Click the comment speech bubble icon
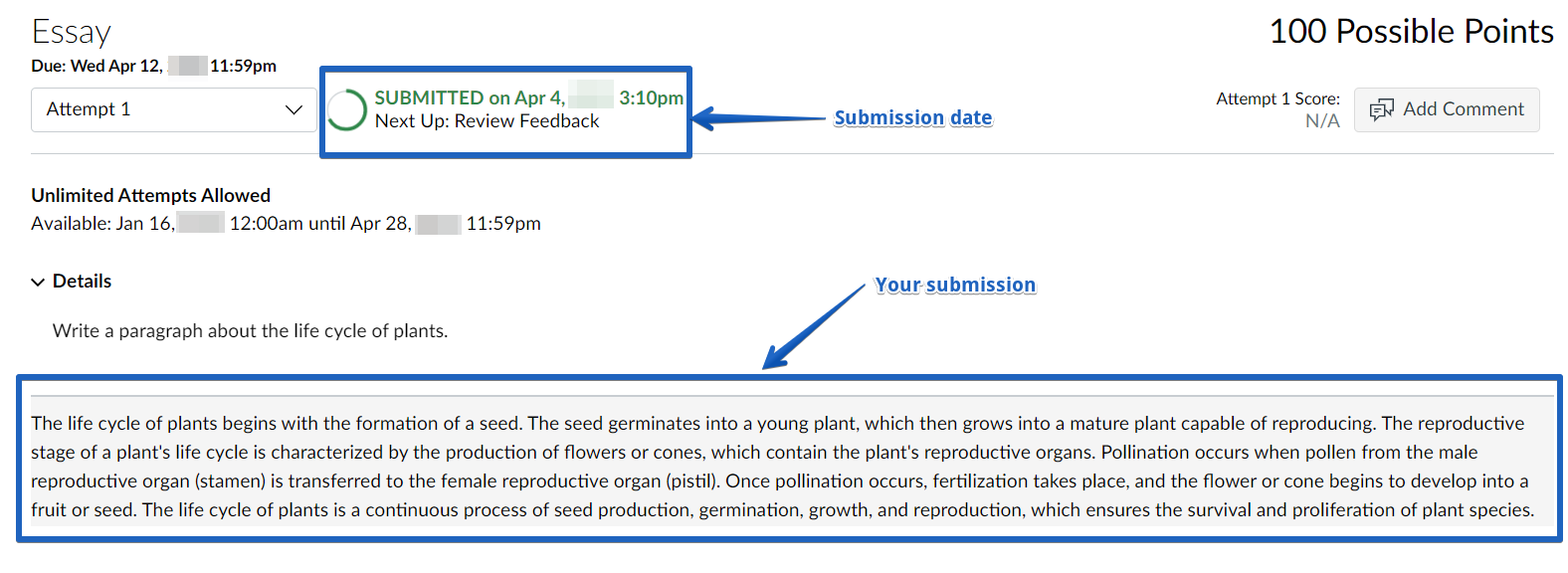1568x573 pixels. pos(1381,109)
